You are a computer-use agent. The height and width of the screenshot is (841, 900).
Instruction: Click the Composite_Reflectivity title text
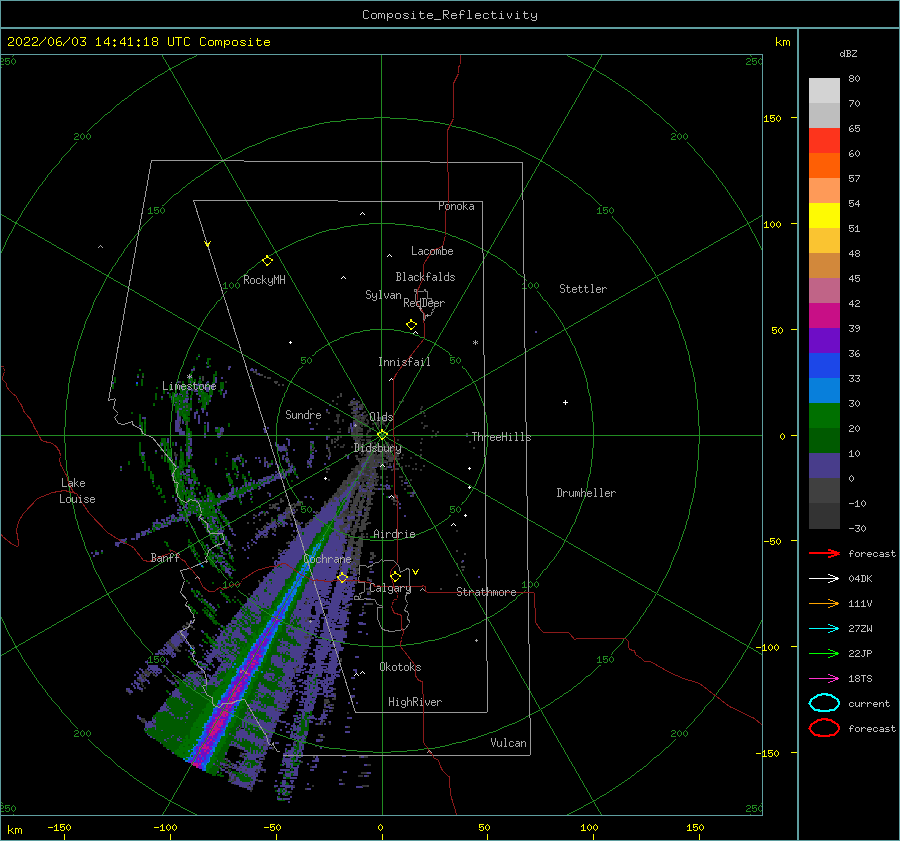(x=450, y=15)
